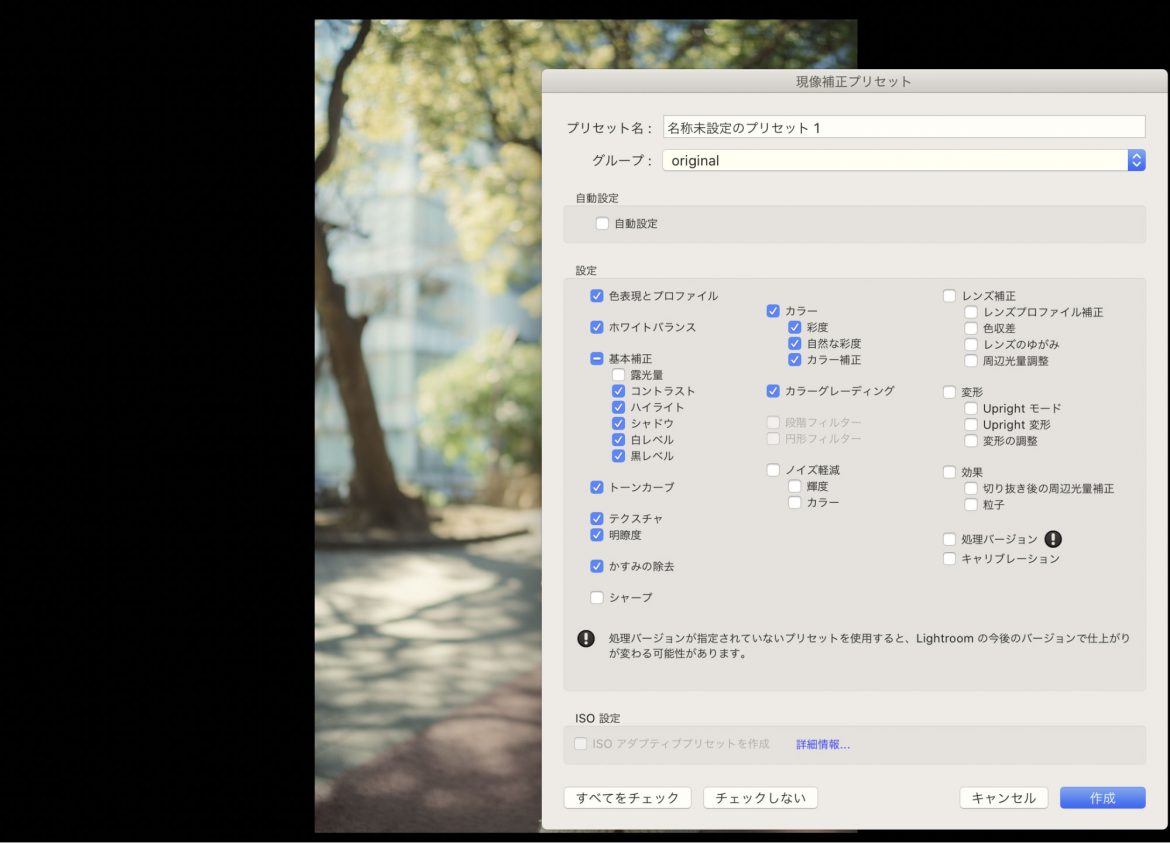The width and height of the screenshot is (1170, 843).
Task: Click the tree photo behind the dialog
Action: point(428,425)
